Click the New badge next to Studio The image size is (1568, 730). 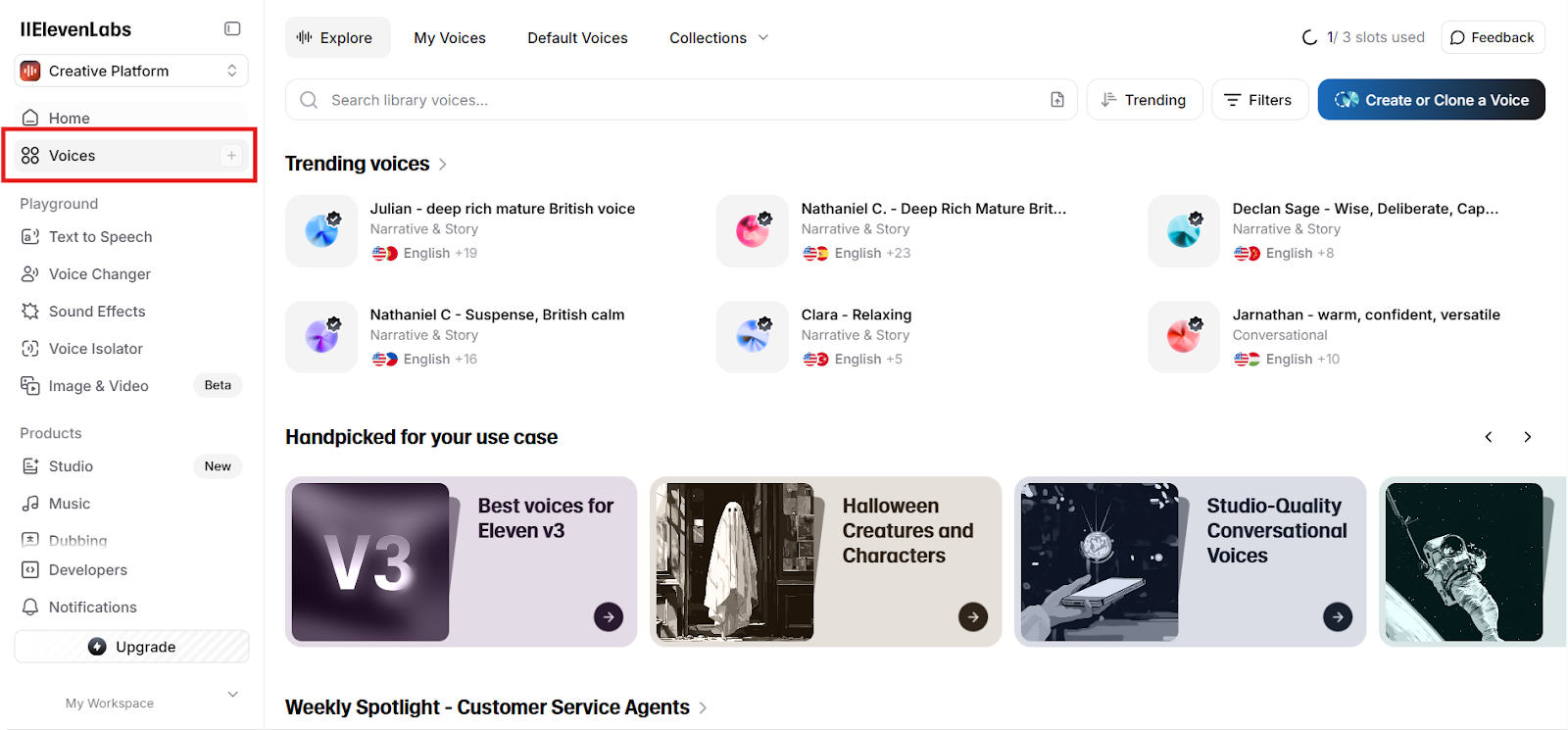[x=218, y=466]
